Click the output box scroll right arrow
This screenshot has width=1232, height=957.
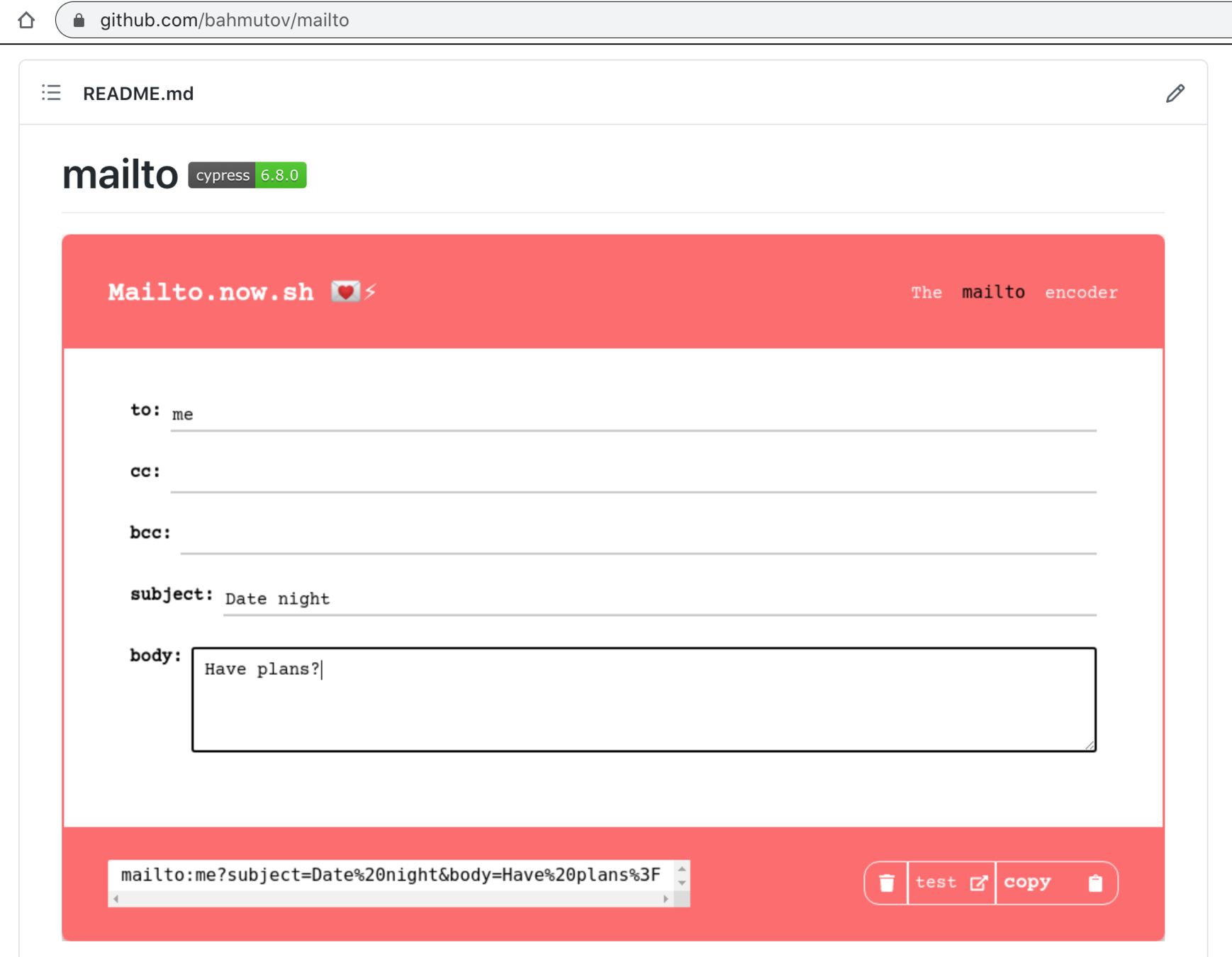666,899
